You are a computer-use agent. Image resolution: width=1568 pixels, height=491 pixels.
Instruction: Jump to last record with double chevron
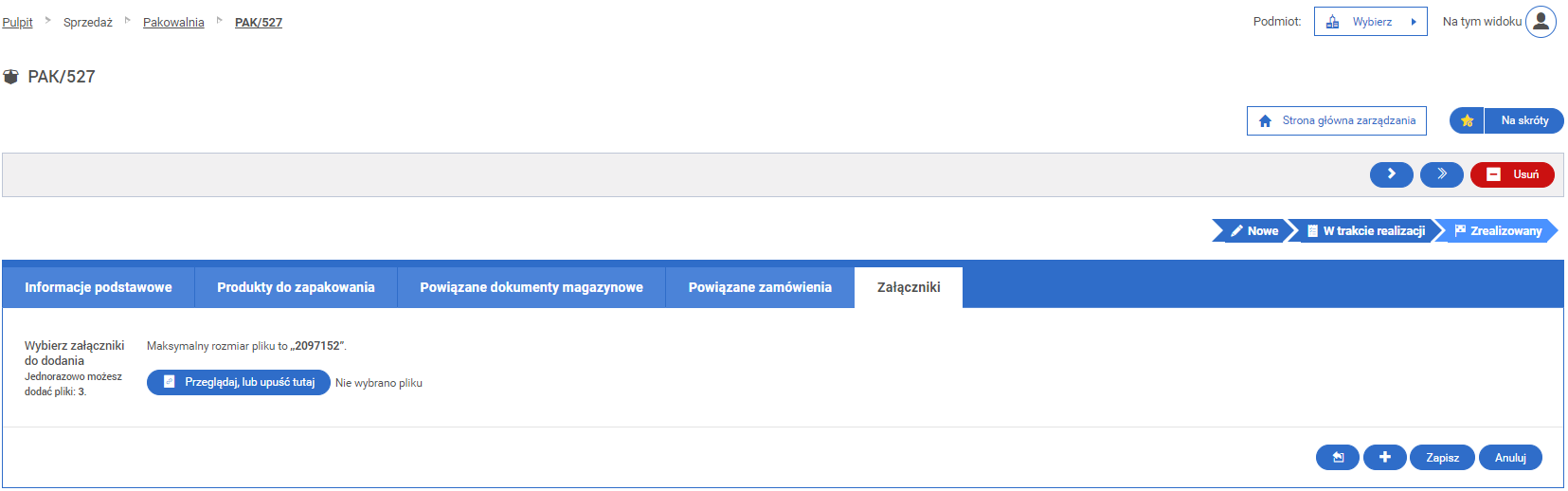click(x=1441, y=174)
